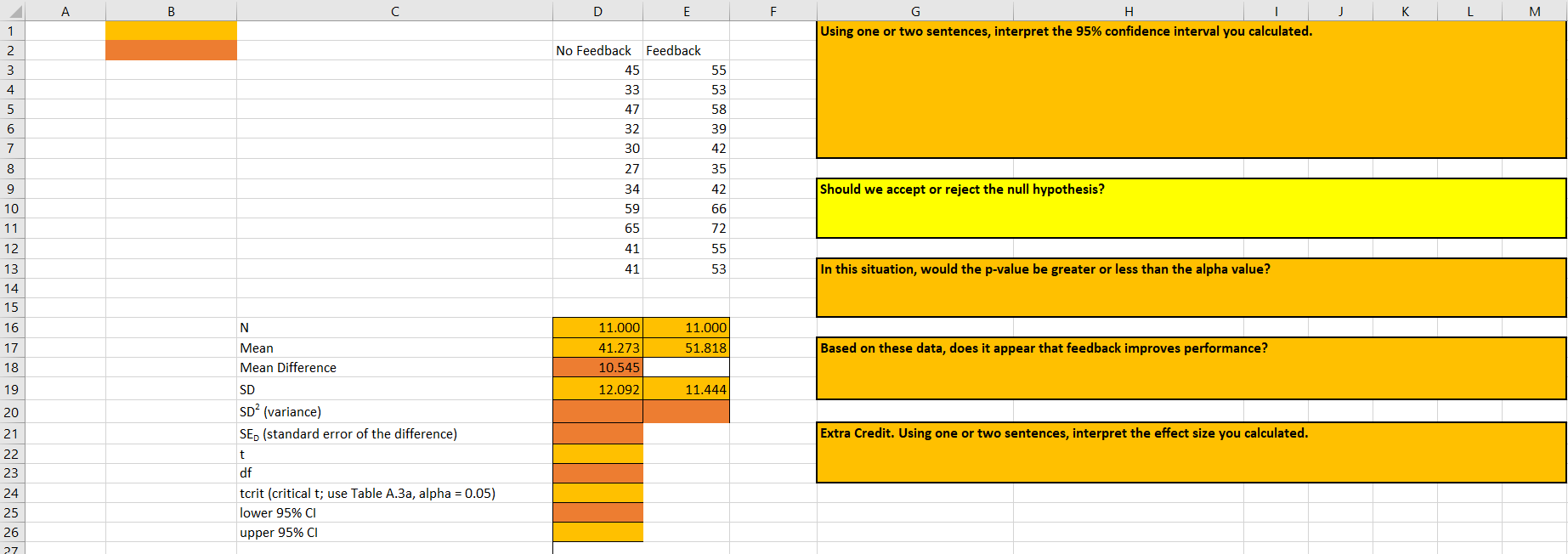Select the lower 95% CI input cell
Image resolution: width=1568 pixels, height=554 pixels.
597,512
